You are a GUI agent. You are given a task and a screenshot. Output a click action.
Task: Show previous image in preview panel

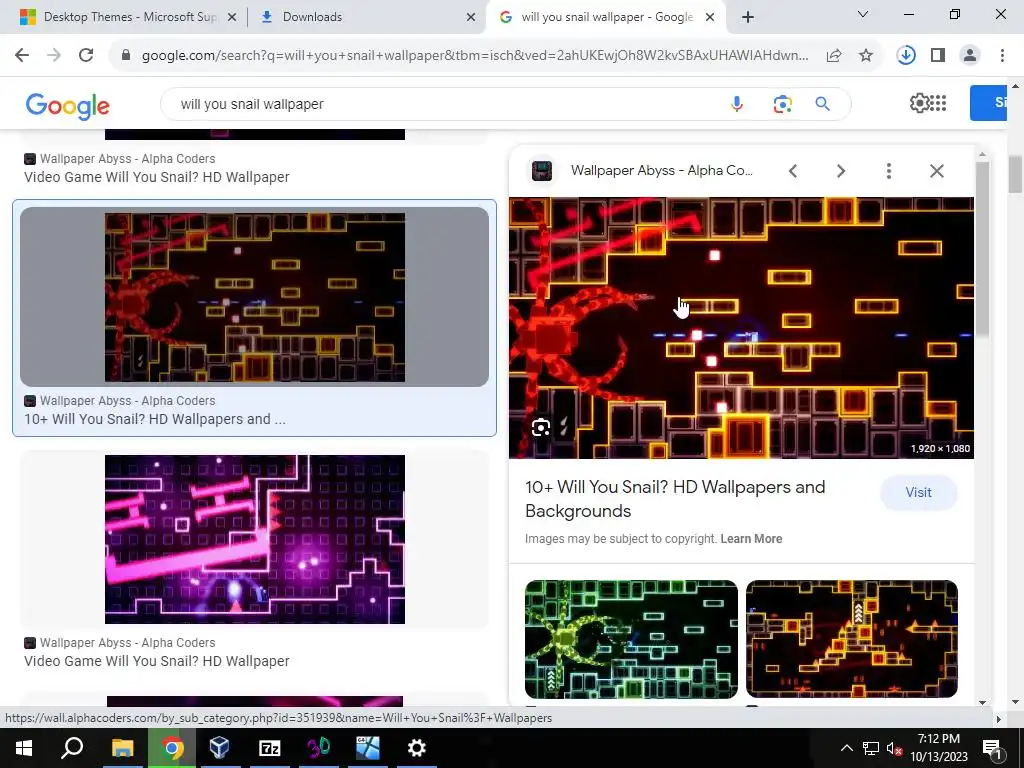[793, 171]
